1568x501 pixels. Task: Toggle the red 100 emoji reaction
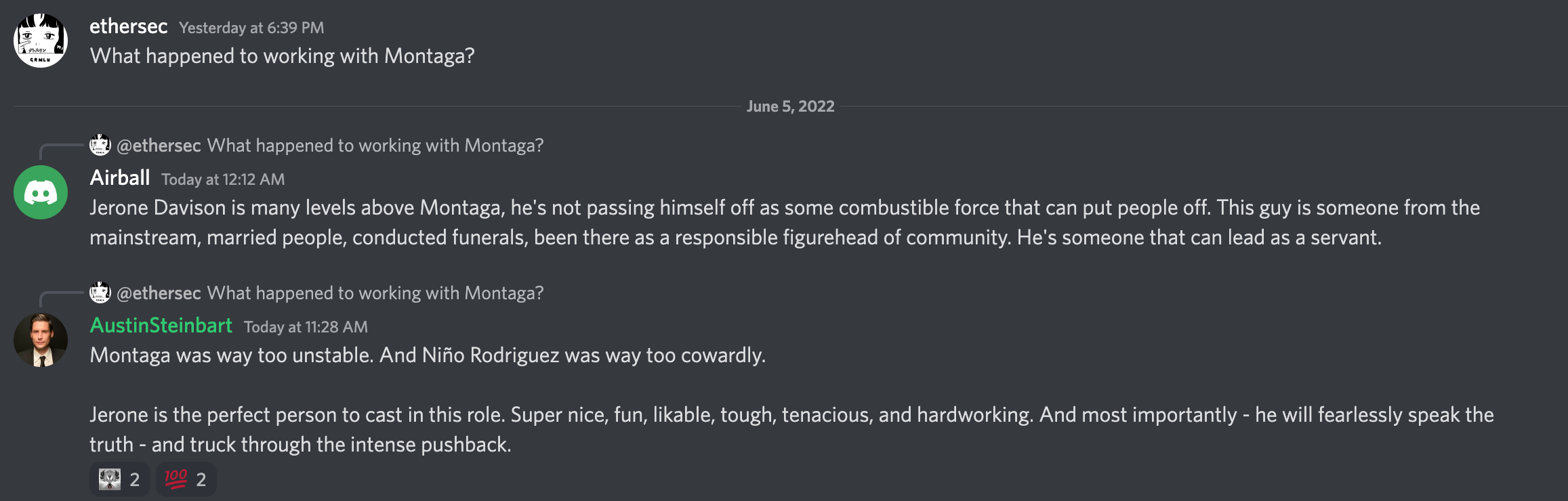[x=186, y=479]
